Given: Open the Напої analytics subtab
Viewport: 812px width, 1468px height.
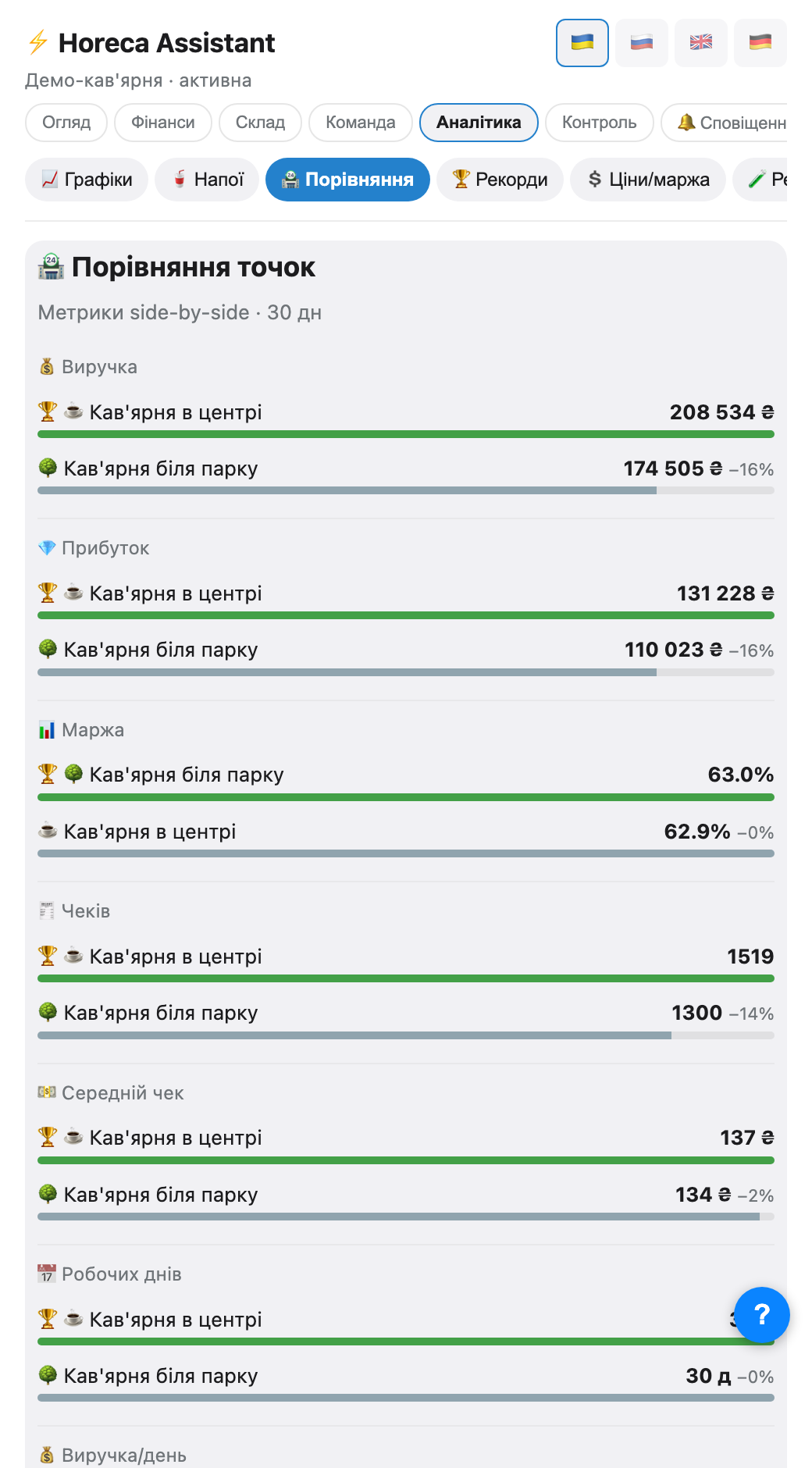Looking at the screenshot, I should tap(207, 180).
